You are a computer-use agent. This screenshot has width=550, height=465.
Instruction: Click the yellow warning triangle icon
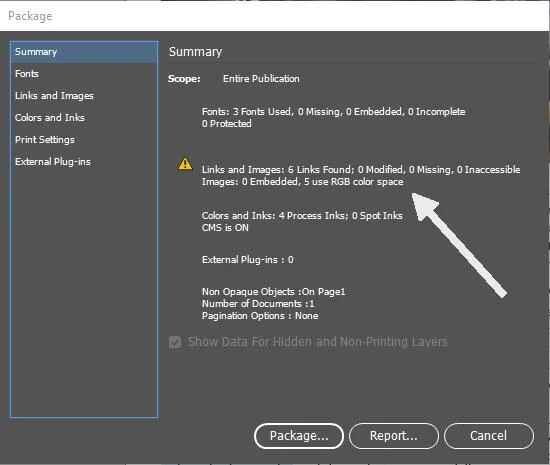tap(185, 164)
